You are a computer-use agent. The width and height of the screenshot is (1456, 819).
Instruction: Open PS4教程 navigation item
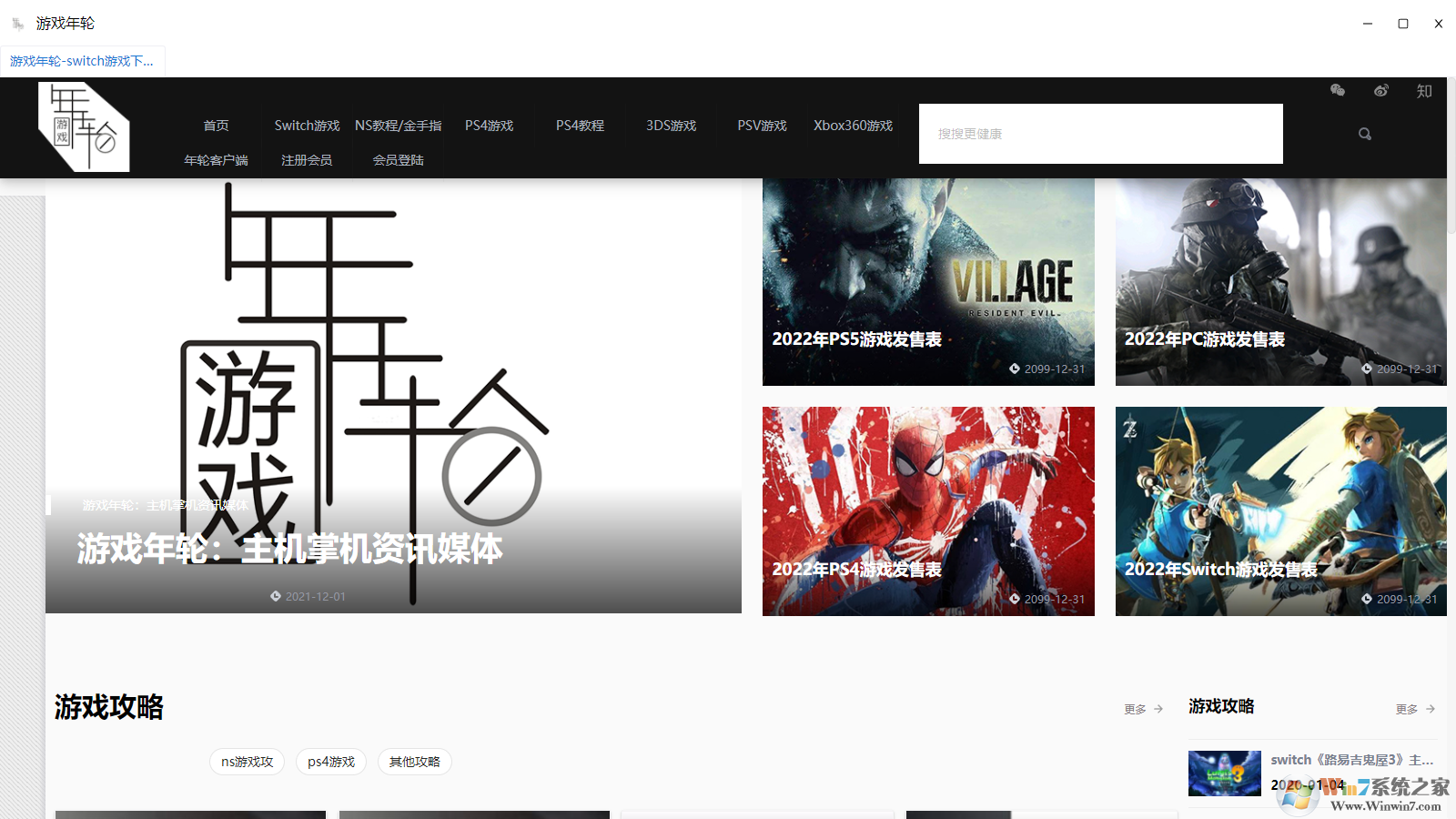click(581, 126)
